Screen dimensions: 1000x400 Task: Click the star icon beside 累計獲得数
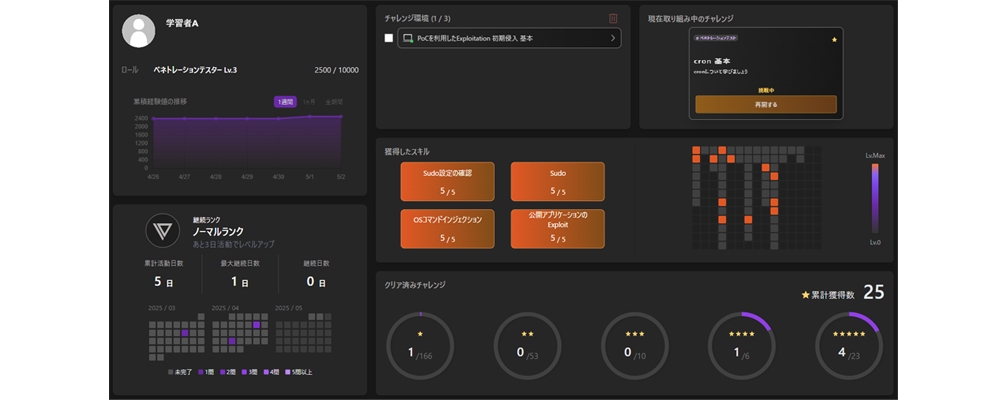pyautogui.click(x=805, y=295)
